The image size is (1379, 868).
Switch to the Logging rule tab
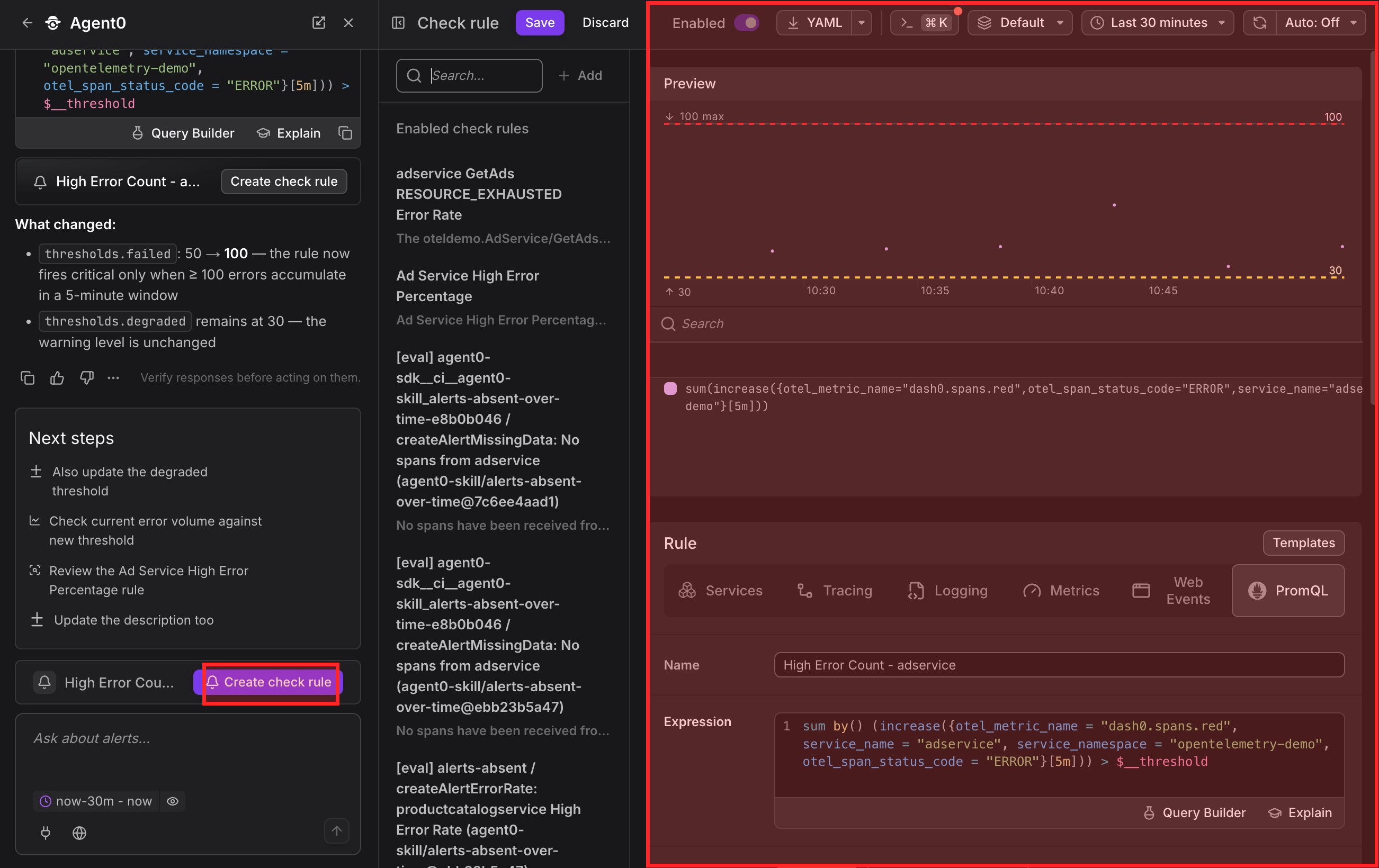pos(948,591)
